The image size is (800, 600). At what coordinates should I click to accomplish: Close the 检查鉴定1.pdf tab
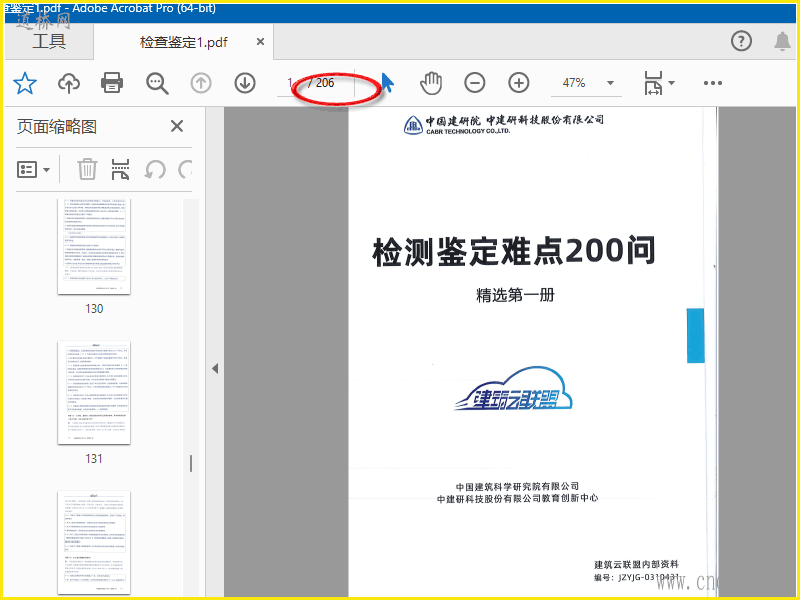[x=260, y=41]
